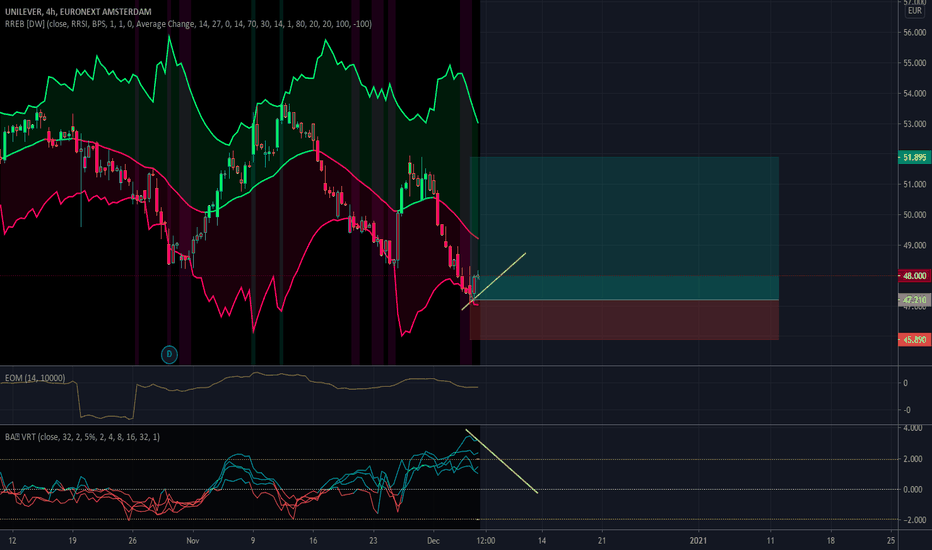Screen dimensions: 932x550
Task: Click the 2.000 value on VRT scale
Action: [x=913, y=459]
